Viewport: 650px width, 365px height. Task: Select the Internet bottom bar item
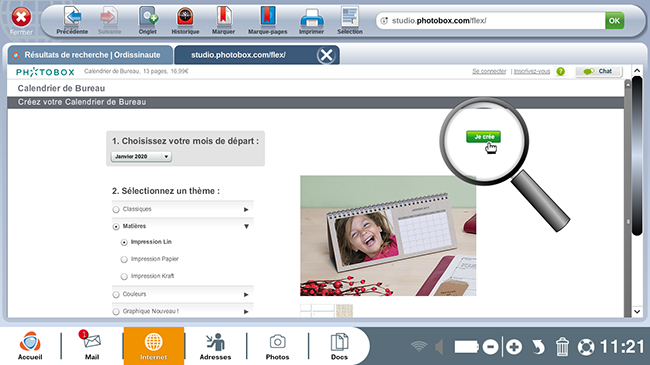point(153,346)
